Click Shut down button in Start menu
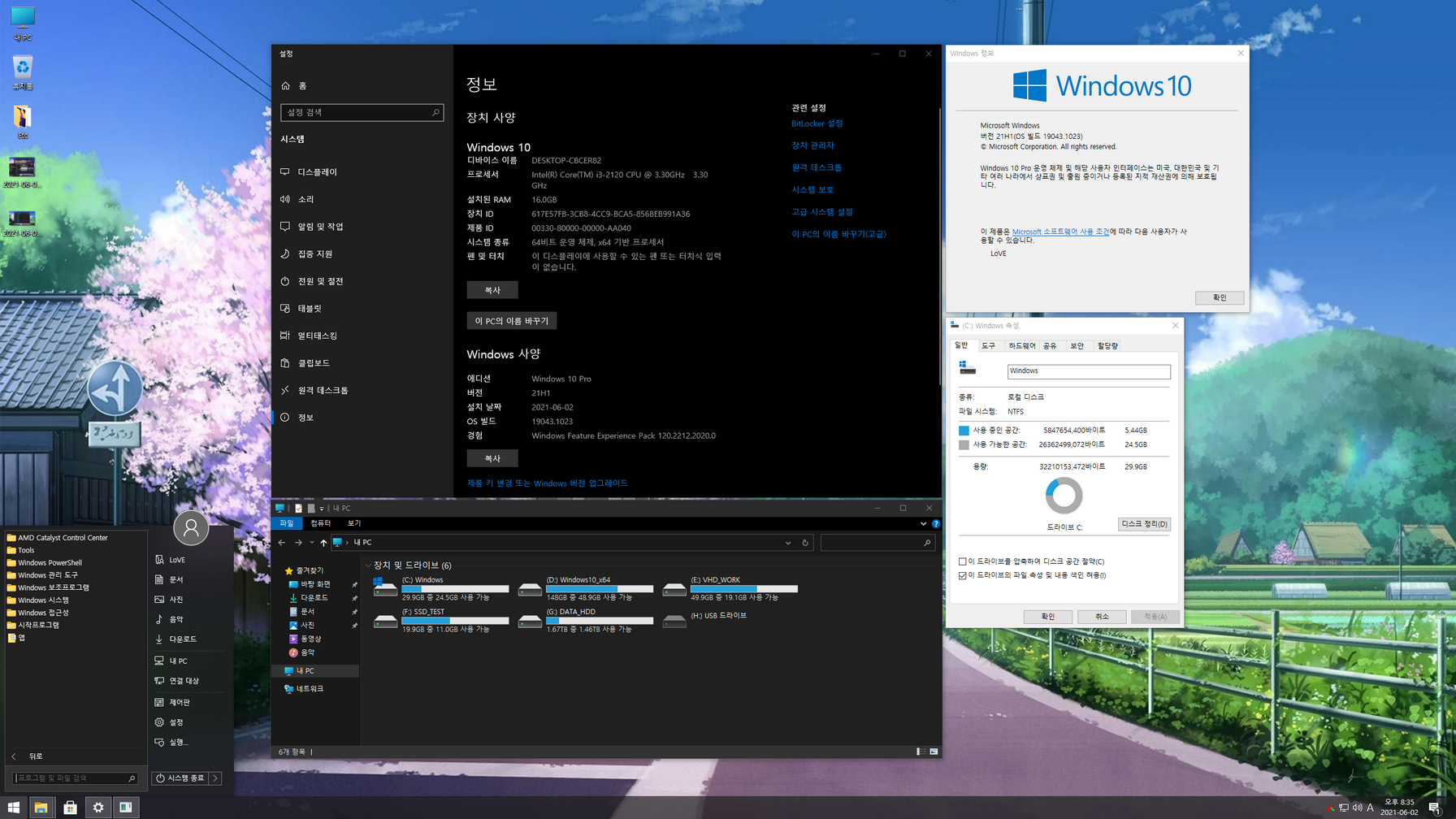The height and width of the screenshot is (819, 1456). point(180,778)
